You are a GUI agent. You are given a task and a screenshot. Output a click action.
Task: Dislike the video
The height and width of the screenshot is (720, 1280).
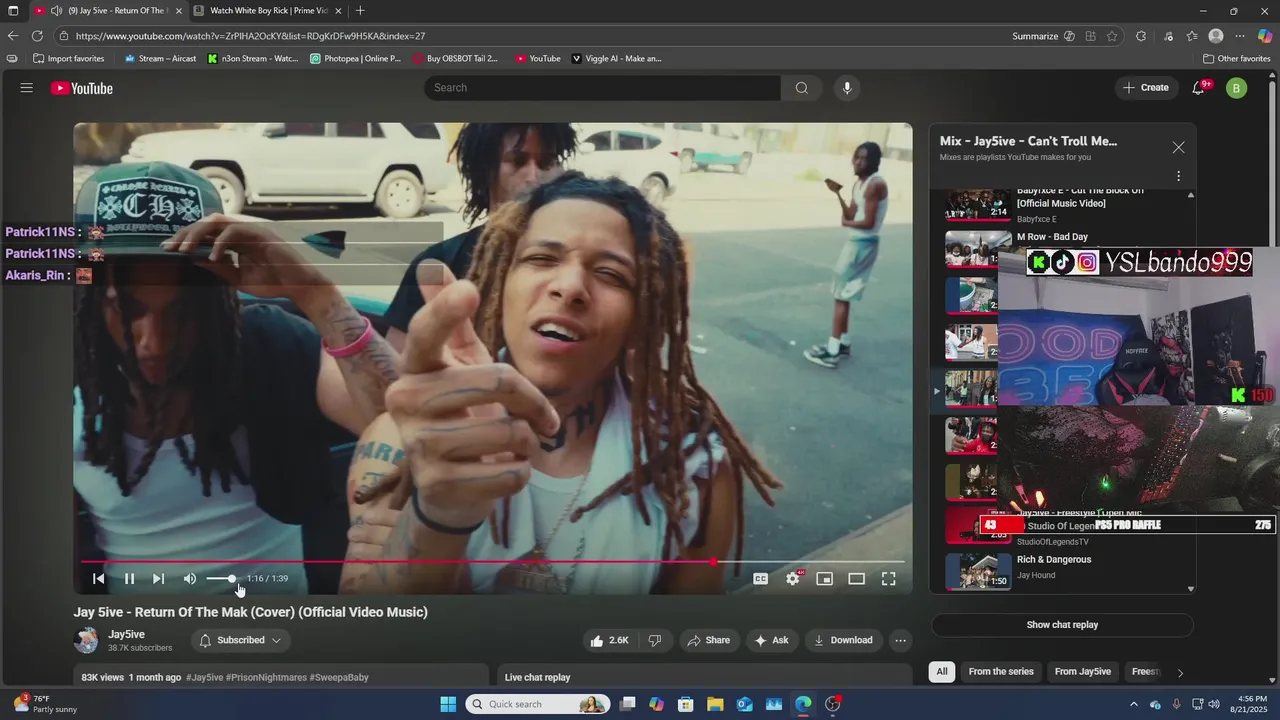[655, 640]
